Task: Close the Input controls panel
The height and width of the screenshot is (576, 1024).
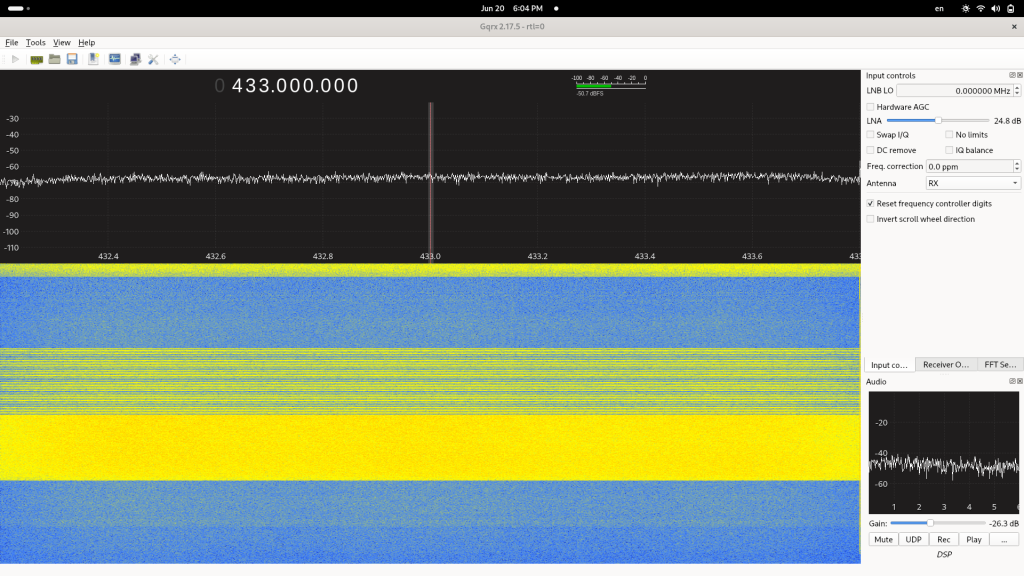Action: (x=1019, y=75)
